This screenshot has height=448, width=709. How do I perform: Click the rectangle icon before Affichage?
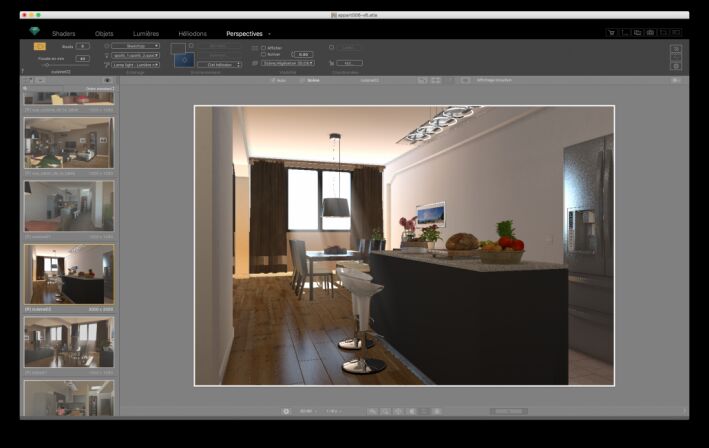[465, 80]
